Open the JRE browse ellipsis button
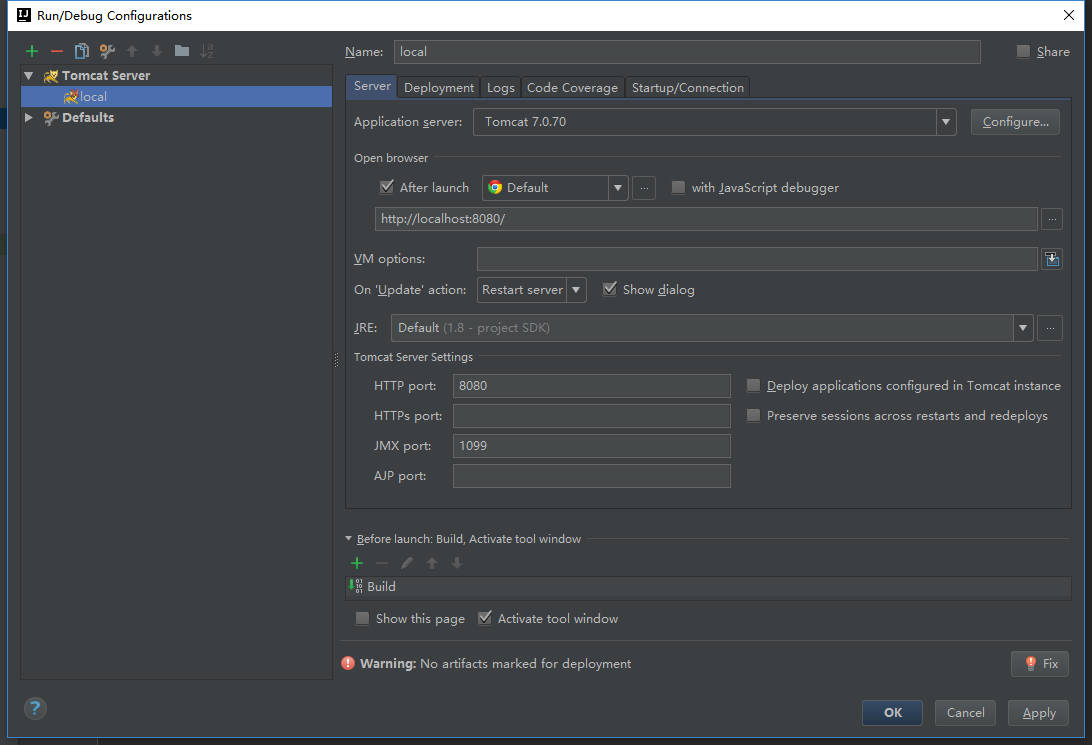1092x745 pixels. (1050, 328)
